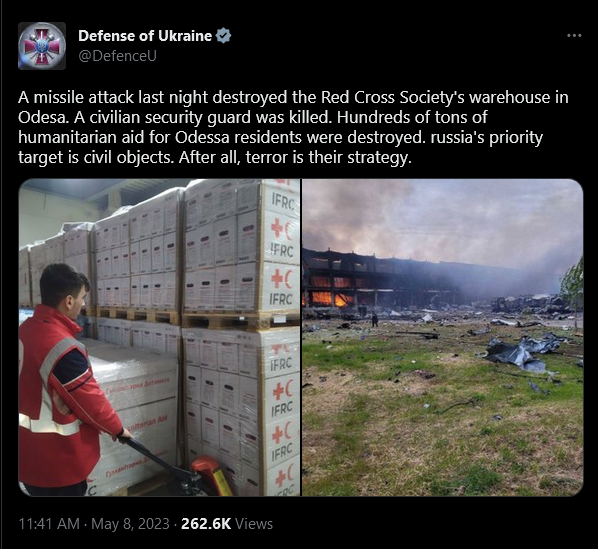Viewport: 598px width, 549px height.
Task: Click the IFRC logo on the top box
Action: [x=282, y=201]
